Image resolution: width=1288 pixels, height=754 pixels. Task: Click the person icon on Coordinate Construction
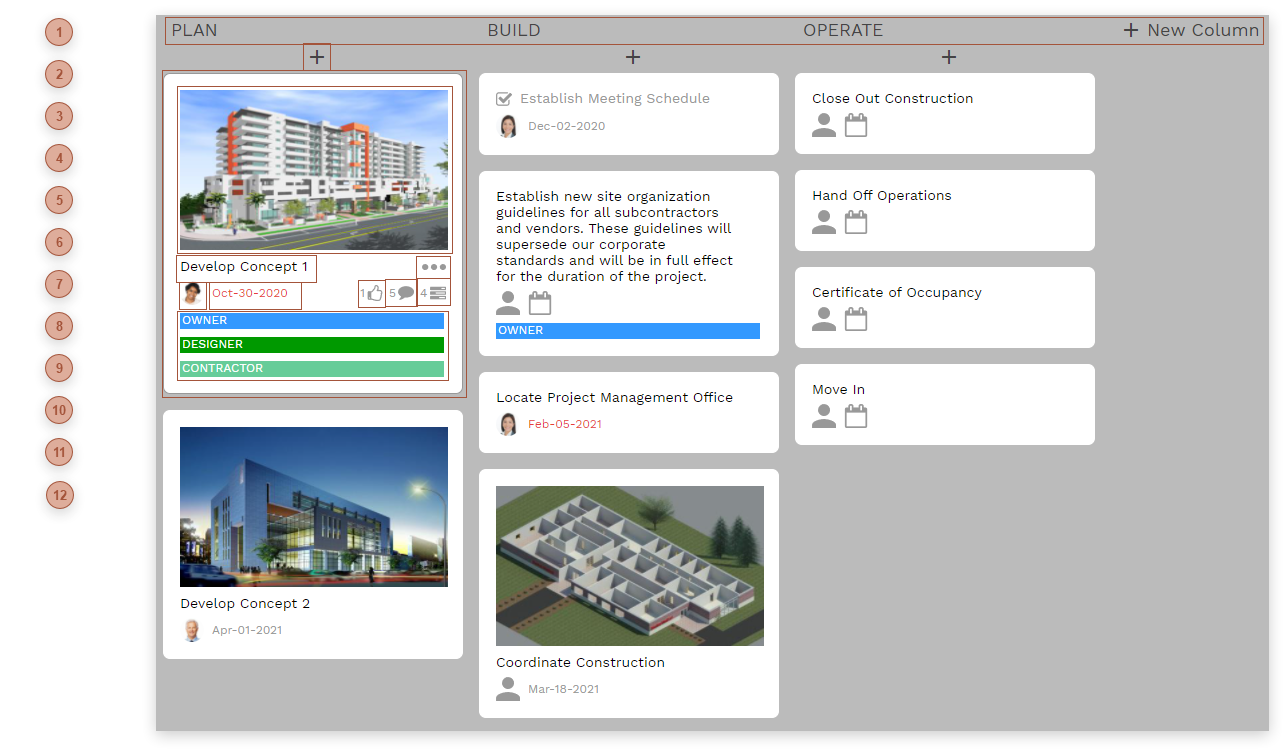point(507,689)
